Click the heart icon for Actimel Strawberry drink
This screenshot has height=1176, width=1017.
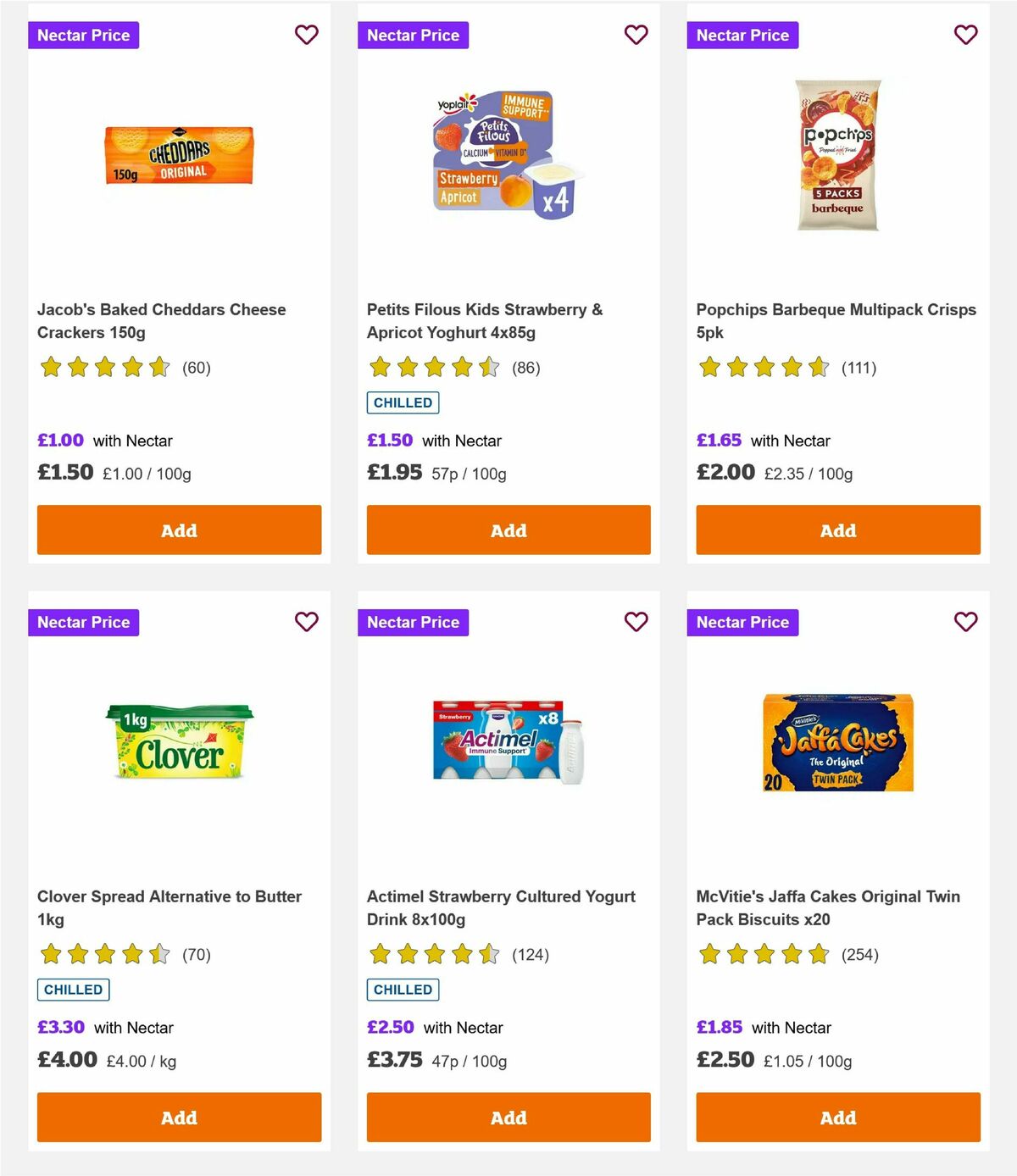pos(636,622)
